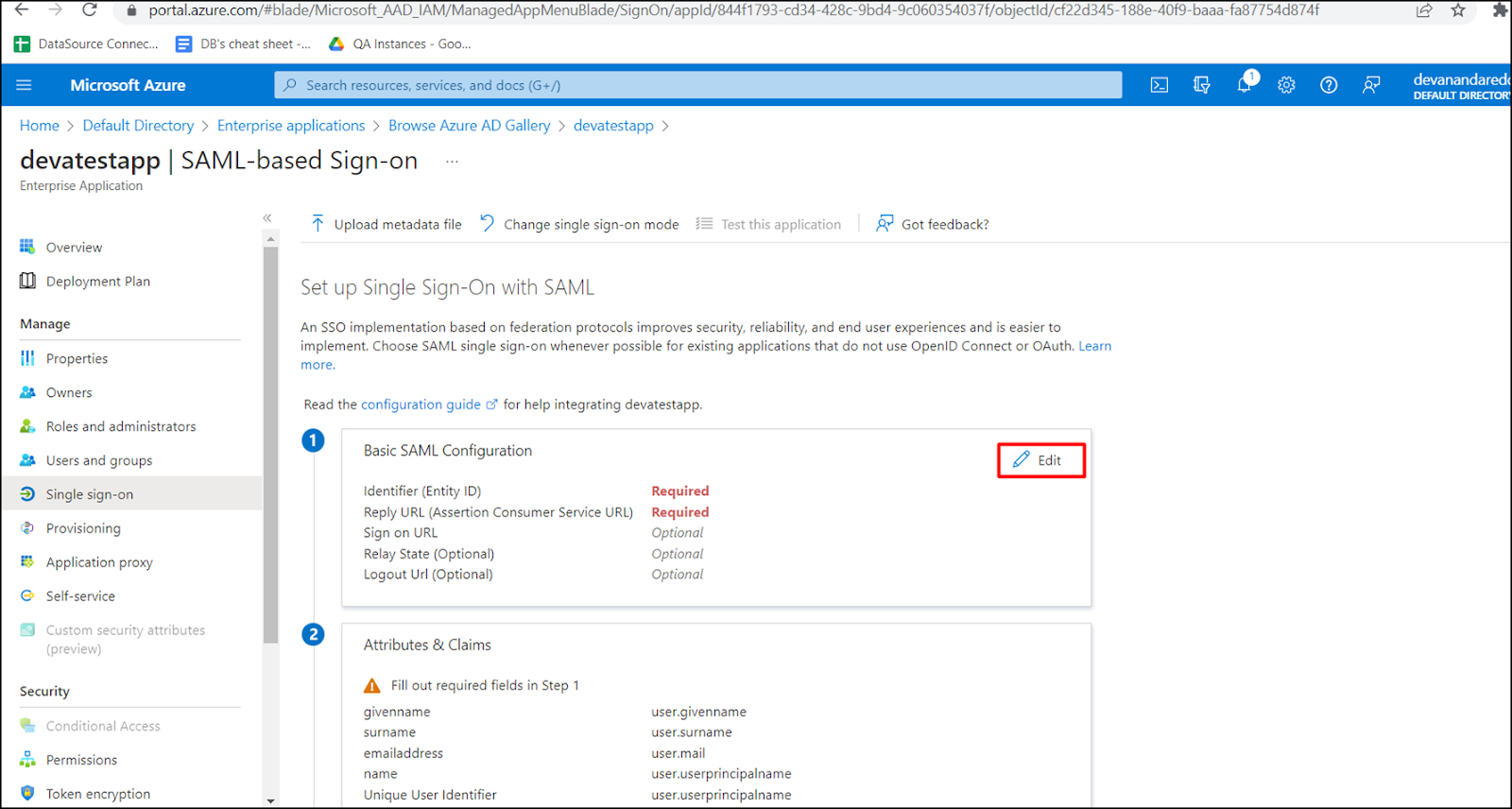Open the Azure portal hamburger menu
This screenshot has height=809, width=1512.
(24, 85)
